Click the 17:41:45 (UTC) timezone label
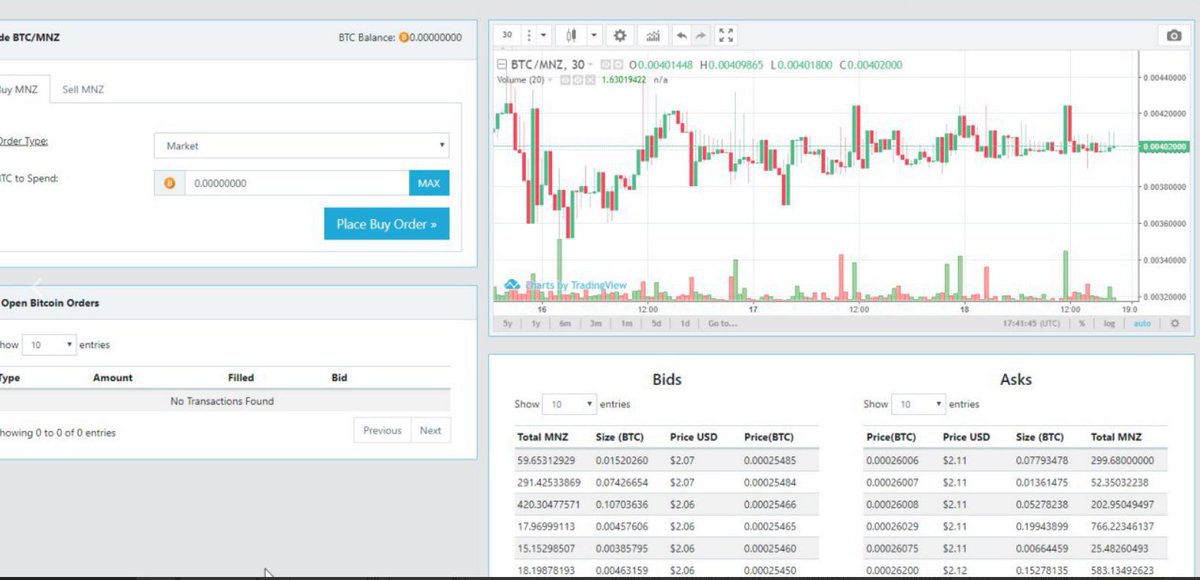 tap(1031, 324)
